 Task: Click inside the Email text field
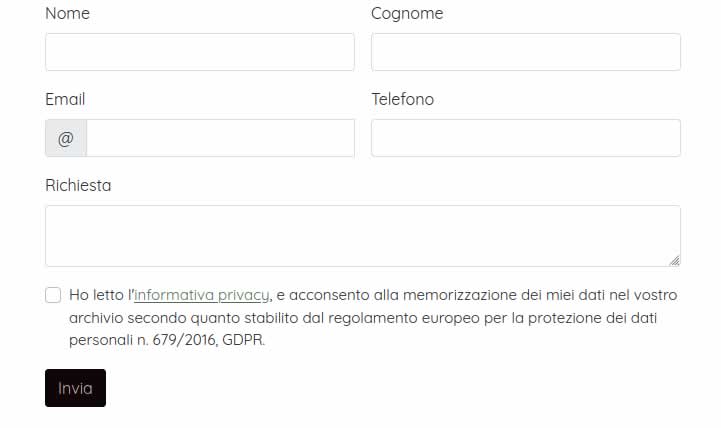(221, 138)
